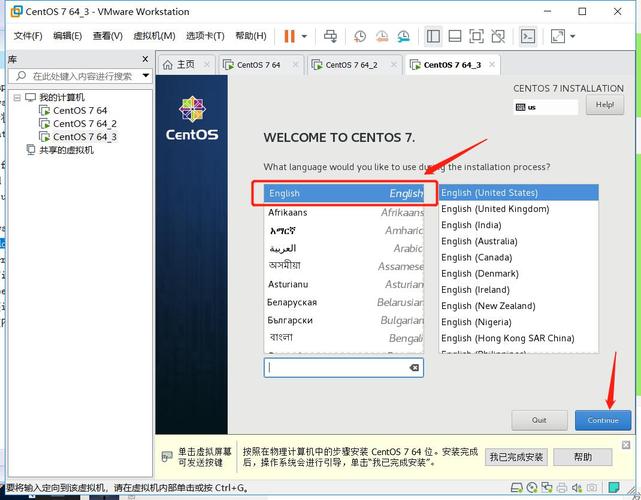Select English (Hong Kong SAR China) locale

point(518,338)
